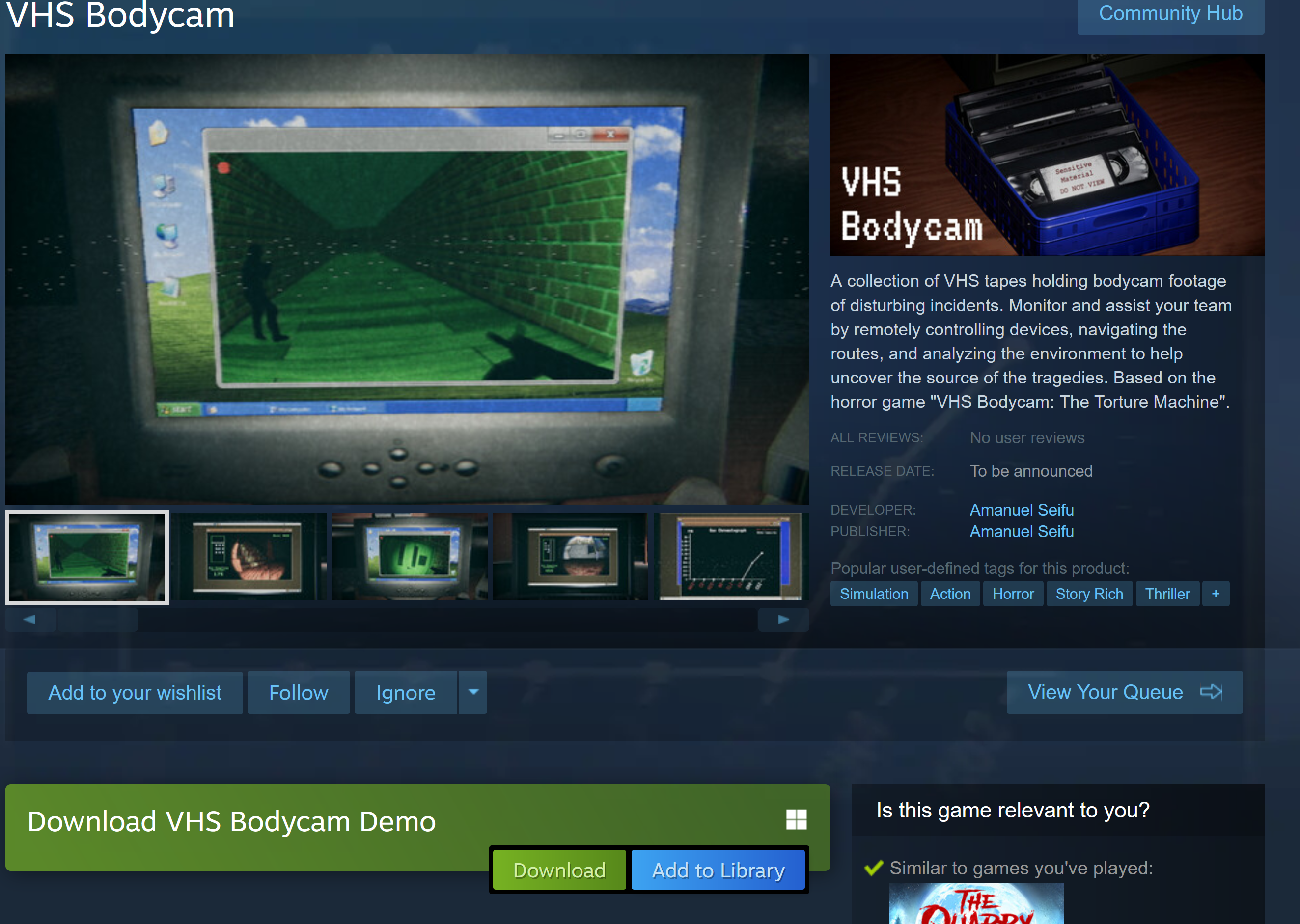This screenshot has width=1300, height=924.
Task: Open publisher Amanuel Seifu link
Action: (x=1022, y=531)
